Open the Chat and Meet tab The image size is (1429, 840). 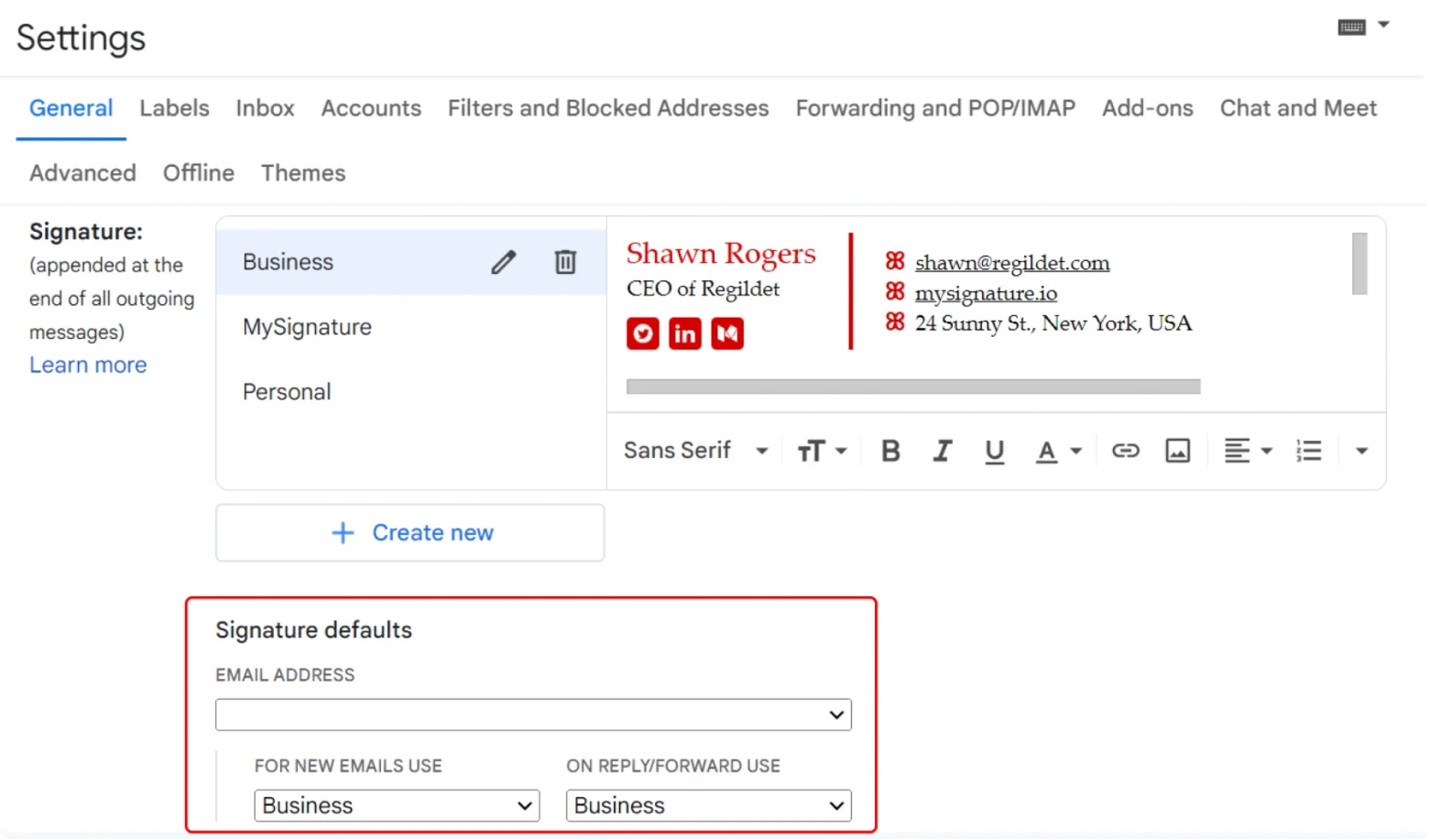click(1298, 108)
